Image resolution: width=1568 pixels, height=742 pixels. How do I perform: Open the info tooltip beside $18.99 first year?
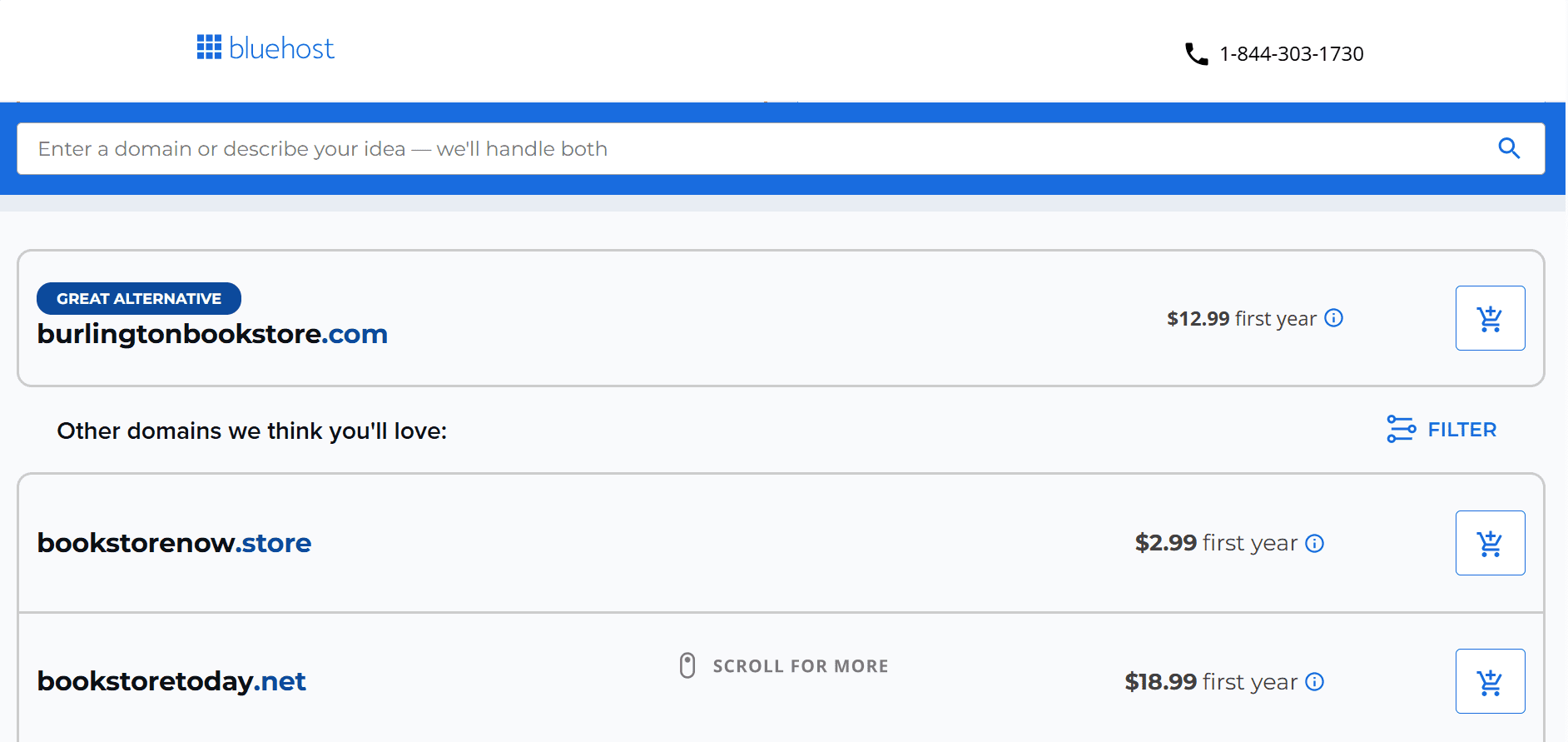(x=1315, y=681)
